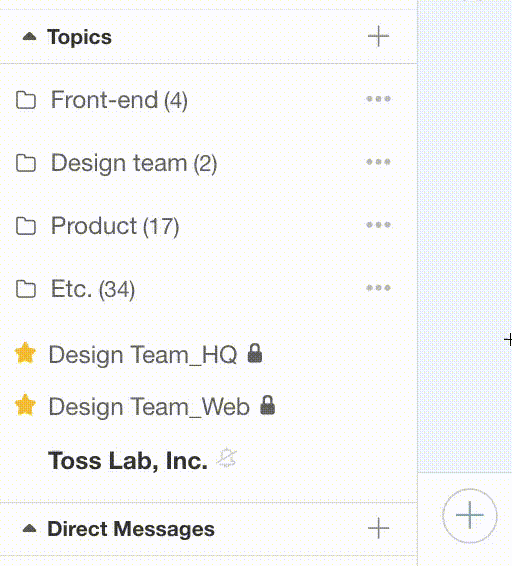512x566 pixels.
Task: Expand the Front-end (4) folder
Action: [119, 100]
